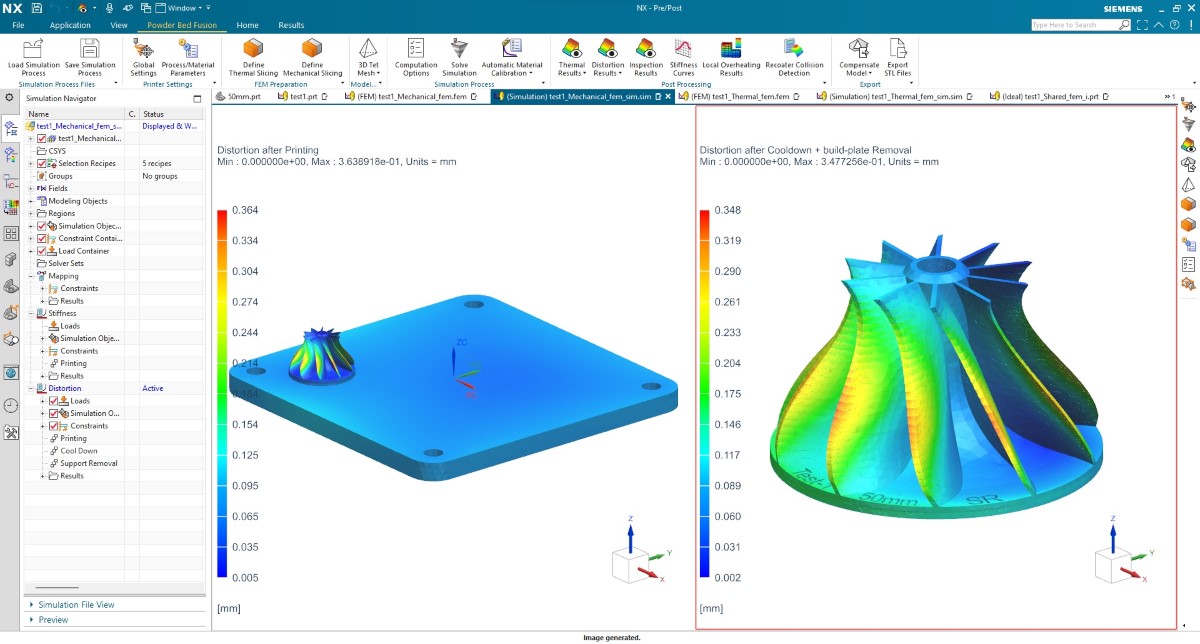The image size is (1200, 644).
Task: Click the Type Here to Search field
Action: [1076, 25]
